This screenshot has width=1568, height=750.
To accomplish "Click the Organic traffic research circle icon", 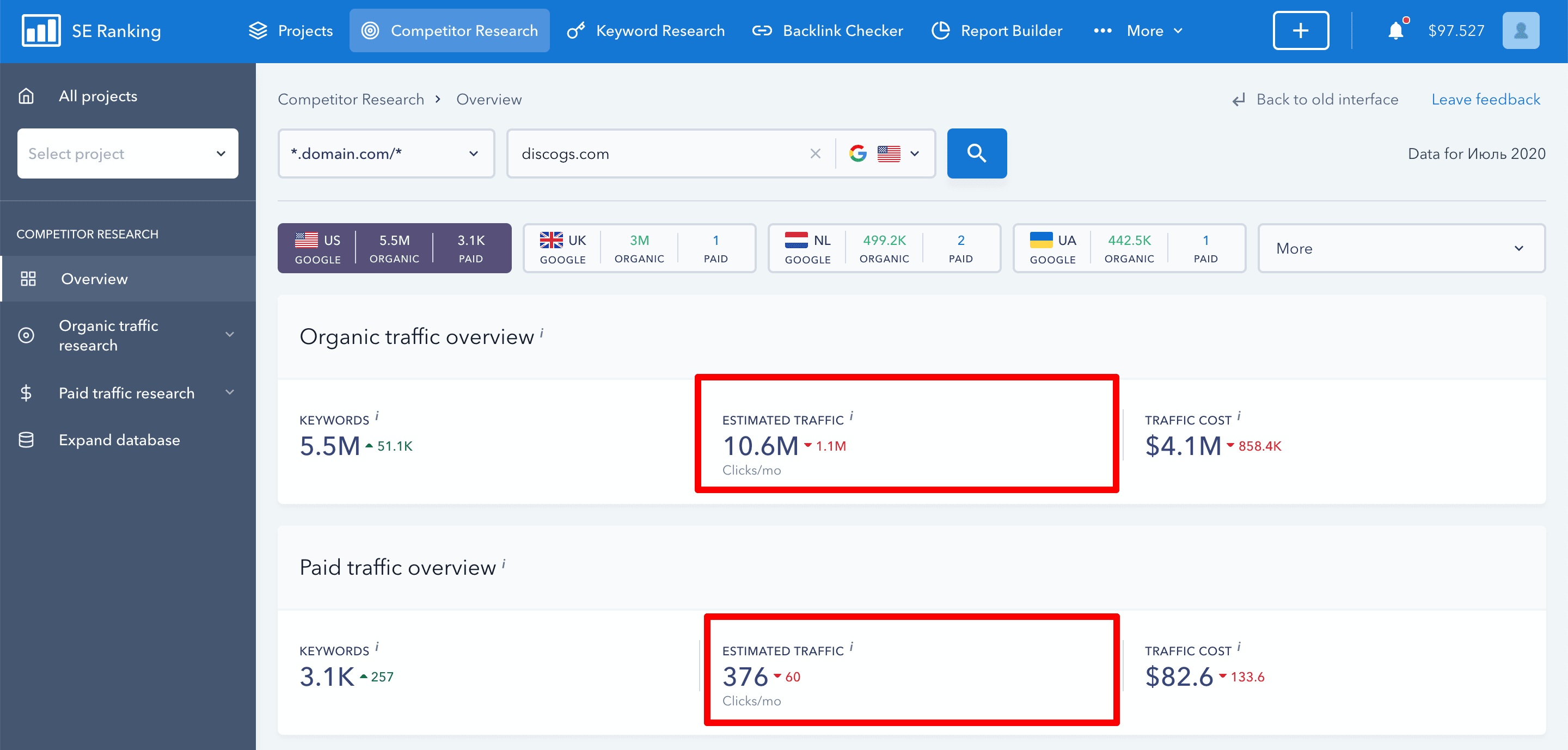I will (x=26, y=335).
